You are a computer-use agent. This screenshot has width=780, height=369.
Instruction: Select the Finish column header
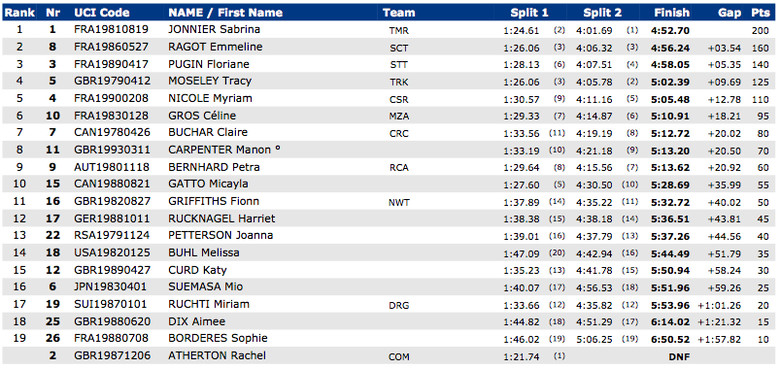pos(672,12)
